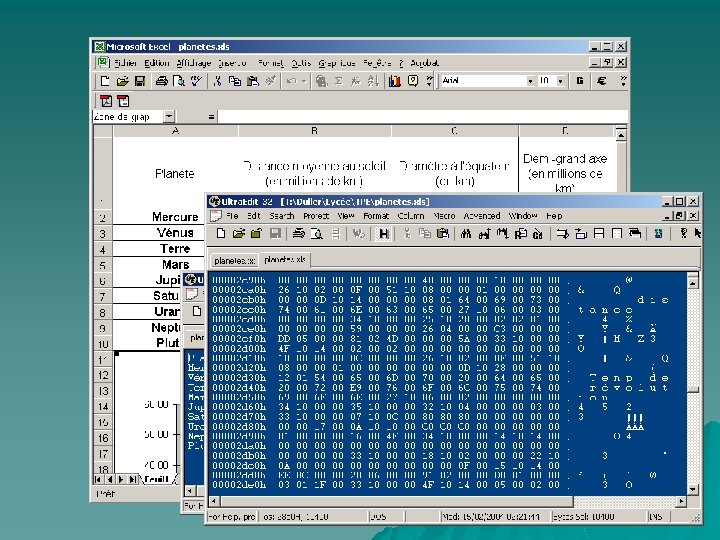Click Print Preview icon in Excel toolbar
The width and height of the screenshot is (720, 540).
coord(179,81)
